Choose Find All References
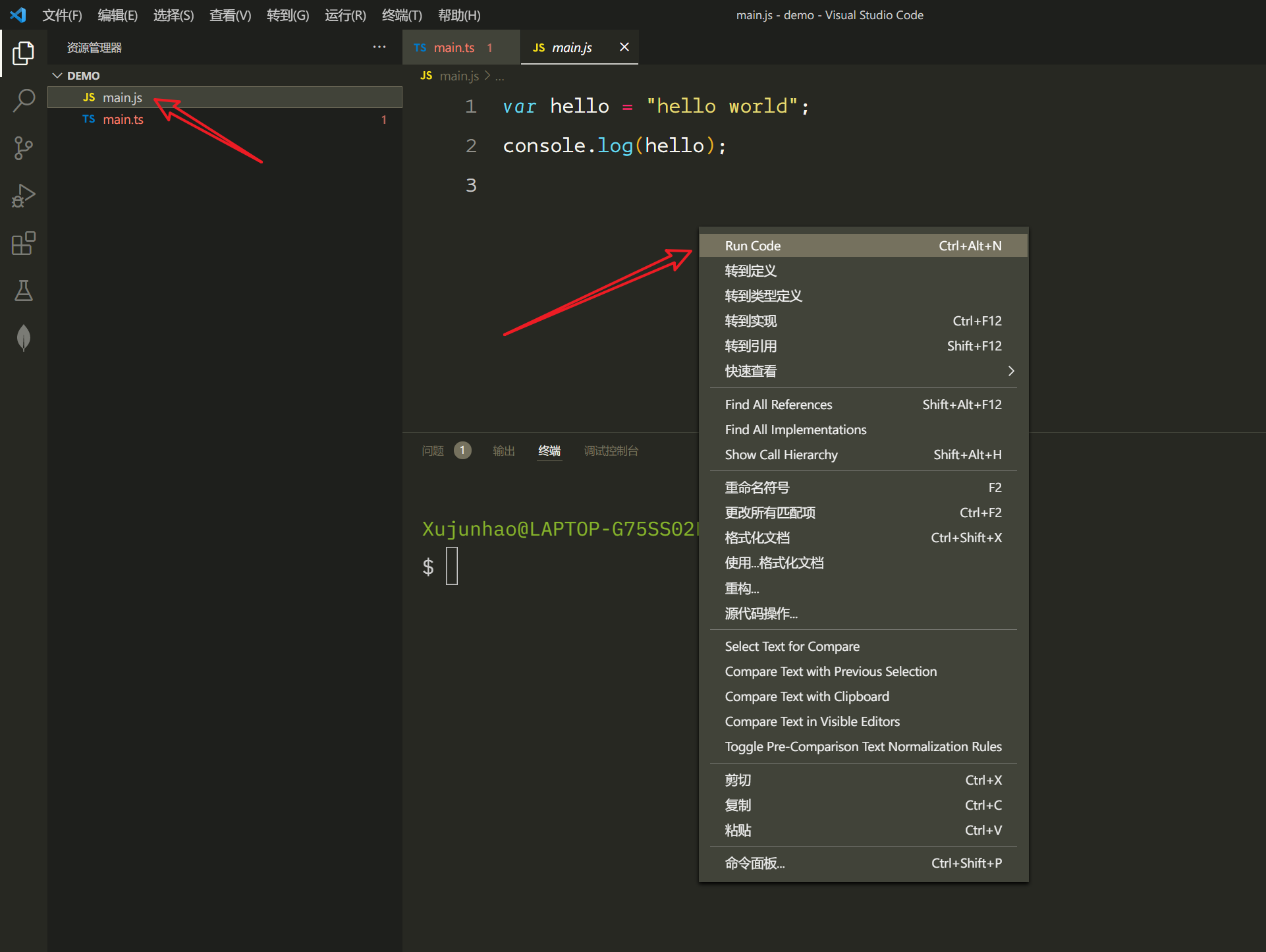 [863, 405]
